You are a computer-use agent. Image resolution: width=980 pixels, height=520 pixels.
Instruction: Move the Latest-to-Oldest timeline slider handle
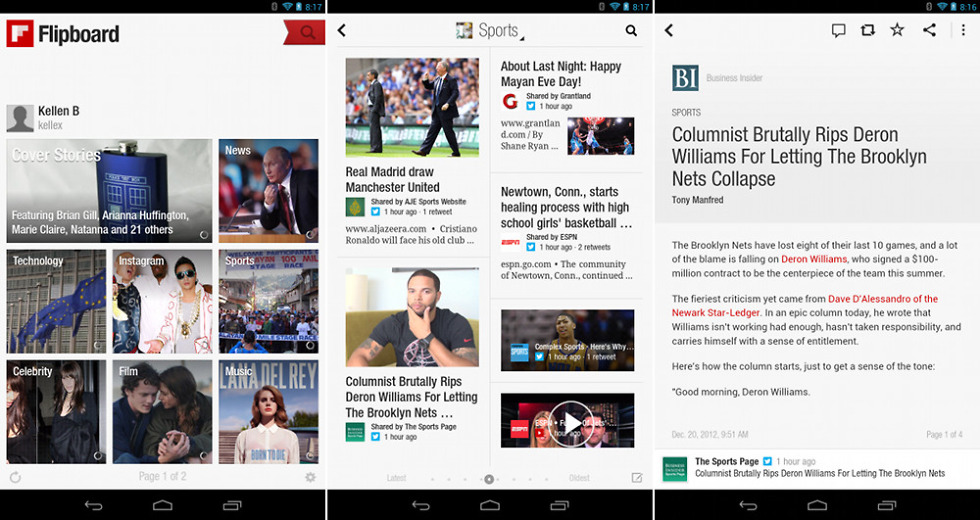(x=489, y=479)
